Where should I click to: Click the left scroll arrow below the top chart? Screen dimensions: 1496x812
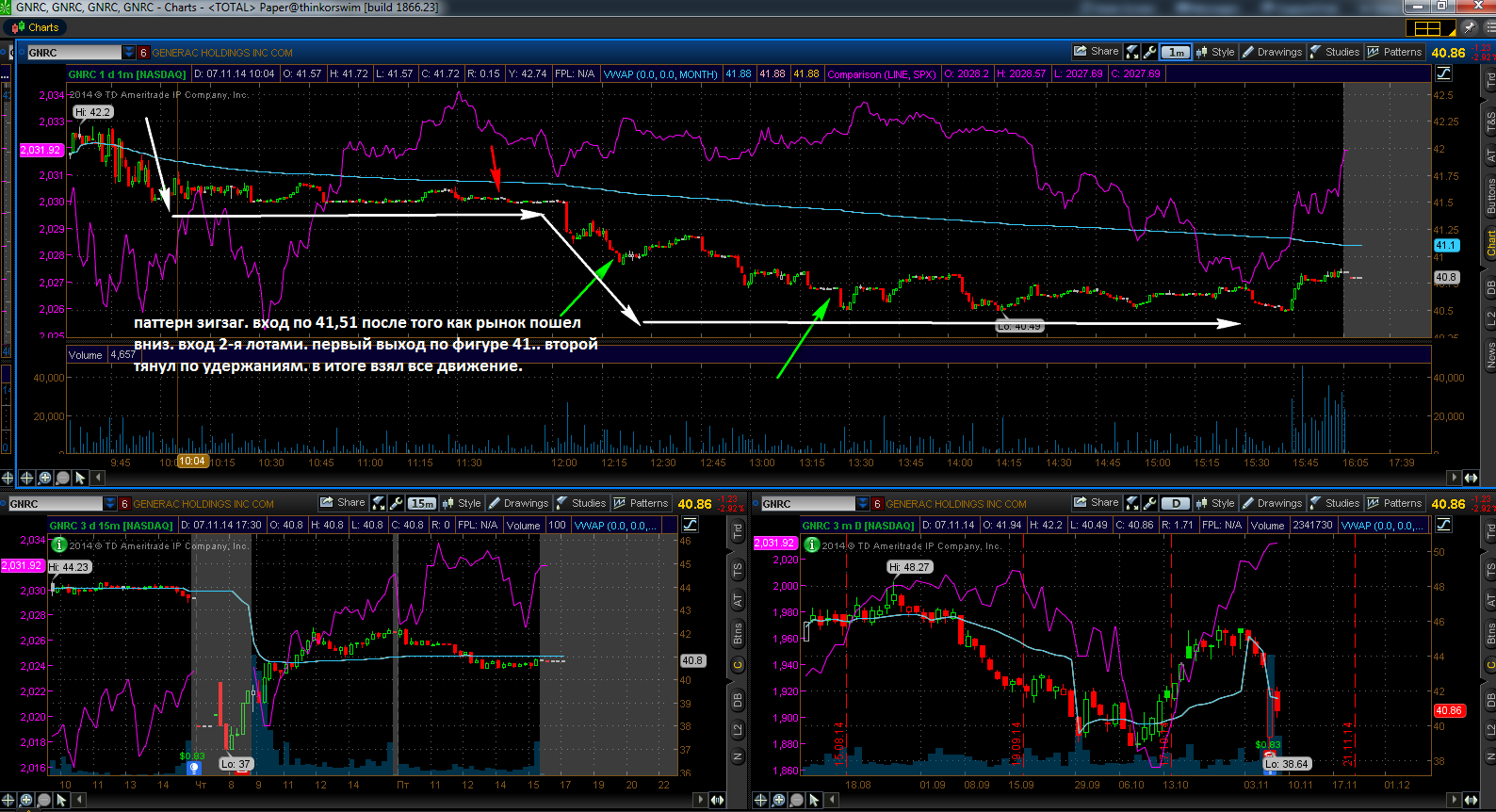99,478
